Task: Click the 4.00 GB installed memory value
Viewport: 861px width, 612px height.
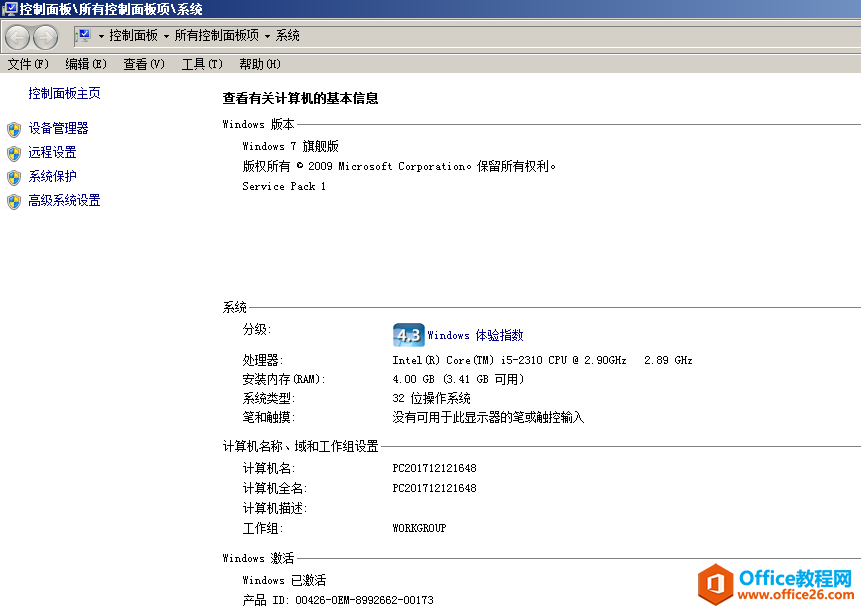Action: pyautogui.click(x=458, y=379)
